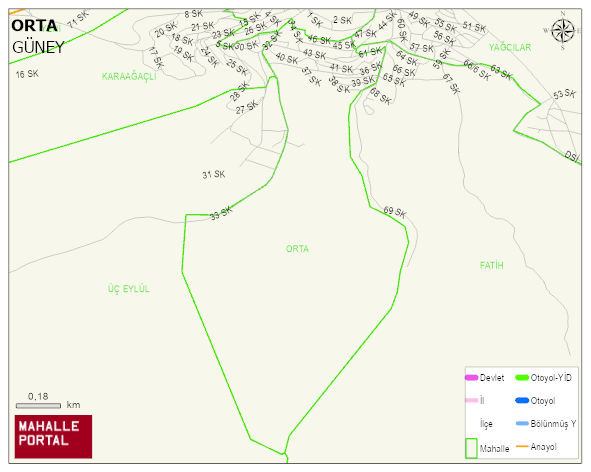Click the 56 SK street label
This screenshot has width=591, height=472.
pos(444,38)
